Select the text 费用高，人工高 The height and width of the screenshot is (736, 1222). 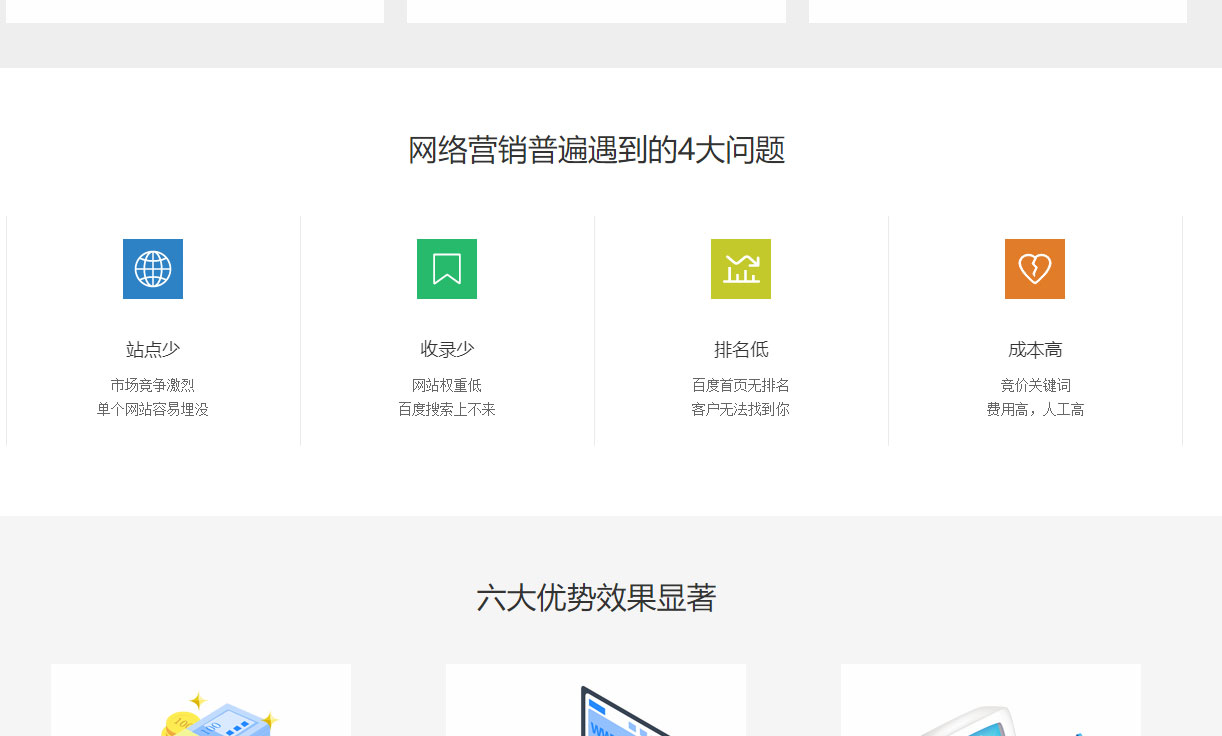click(x=1035, y=409)
